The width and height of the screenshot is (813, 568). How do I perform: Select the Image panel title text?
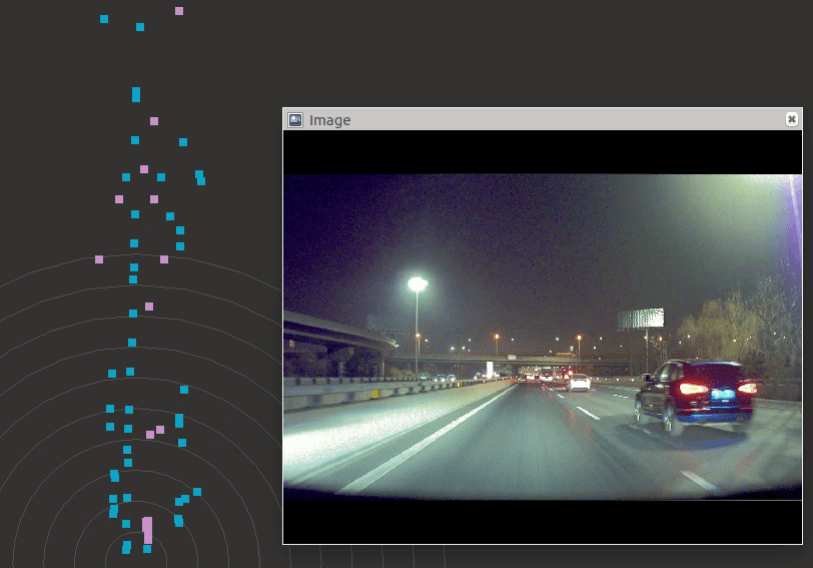[x=330, y=120]
